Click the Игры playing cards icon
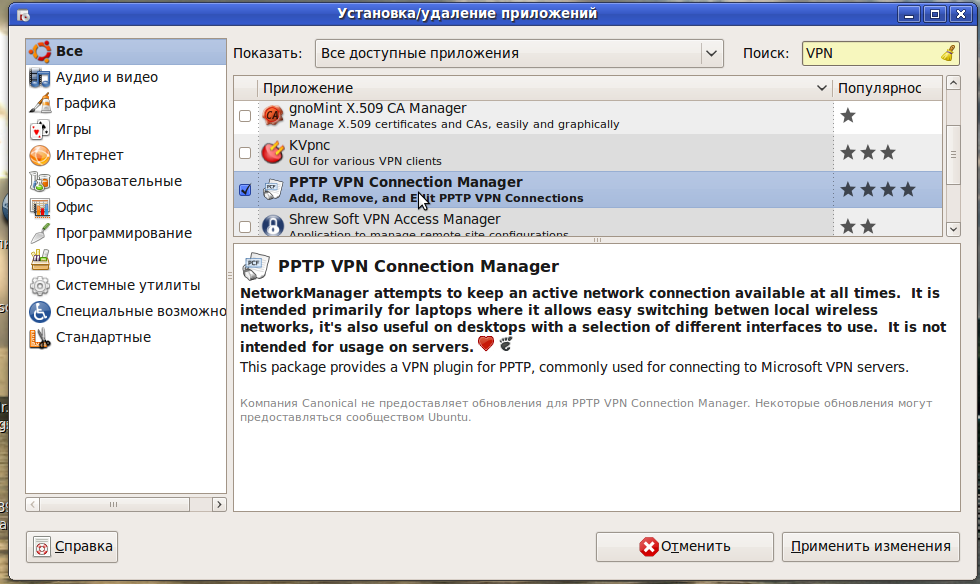 (x=40, y=129)
